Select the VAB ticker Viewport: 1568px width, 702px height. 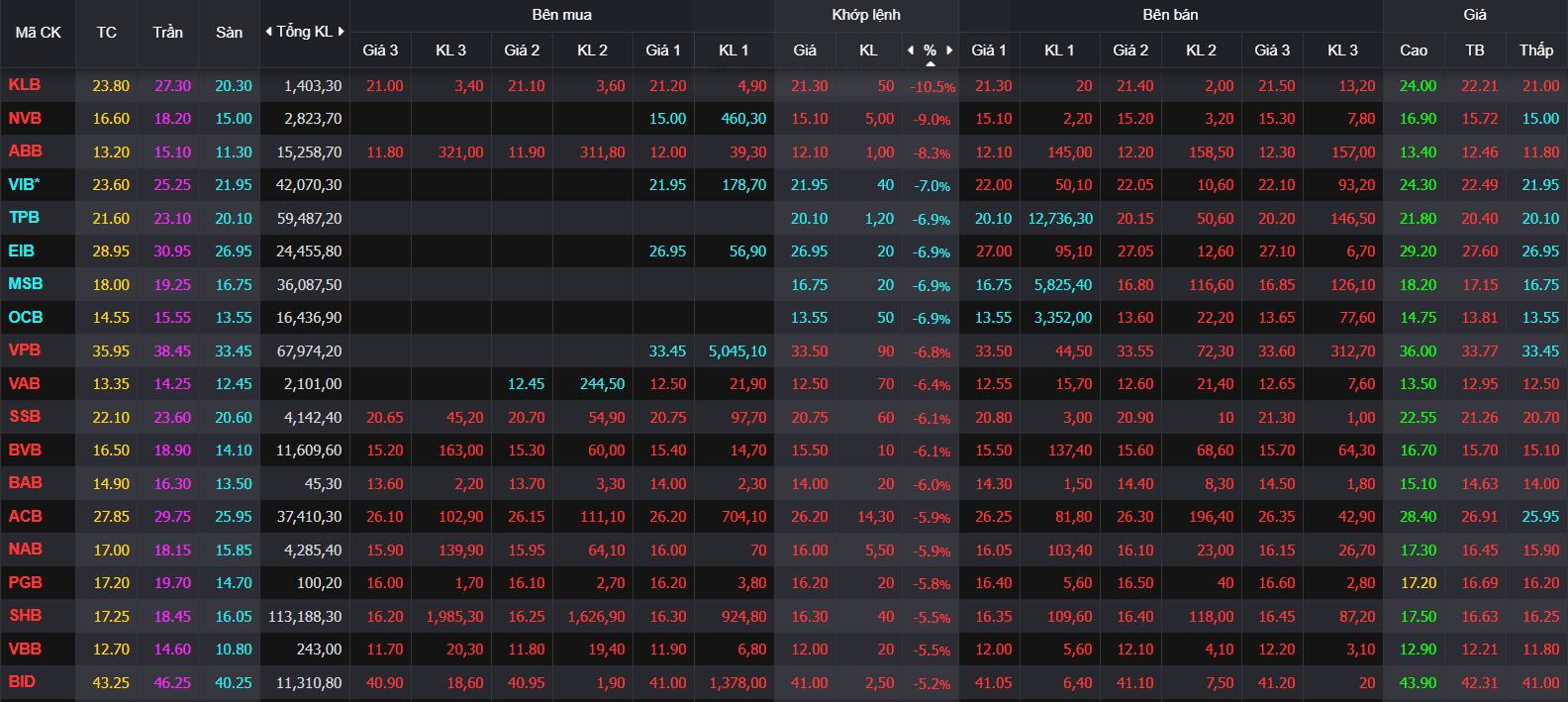coord(25,383)
